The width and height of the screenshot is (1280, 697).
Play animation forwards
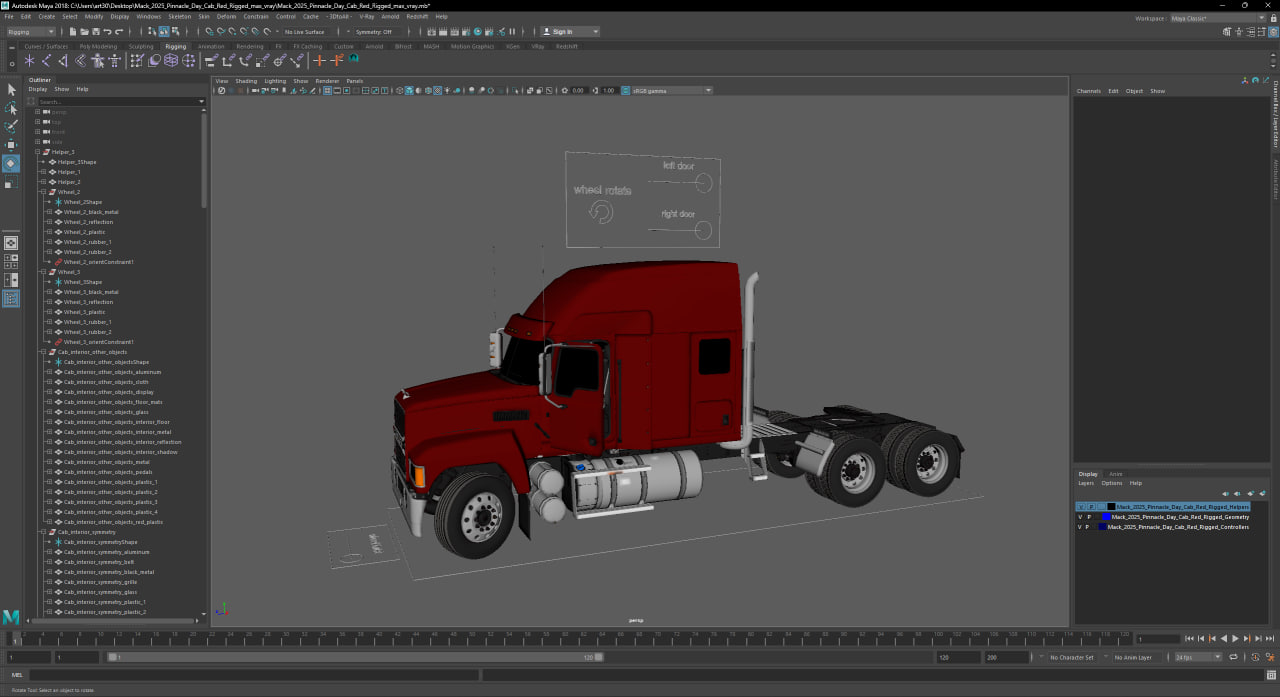[x=1235, y=638]
